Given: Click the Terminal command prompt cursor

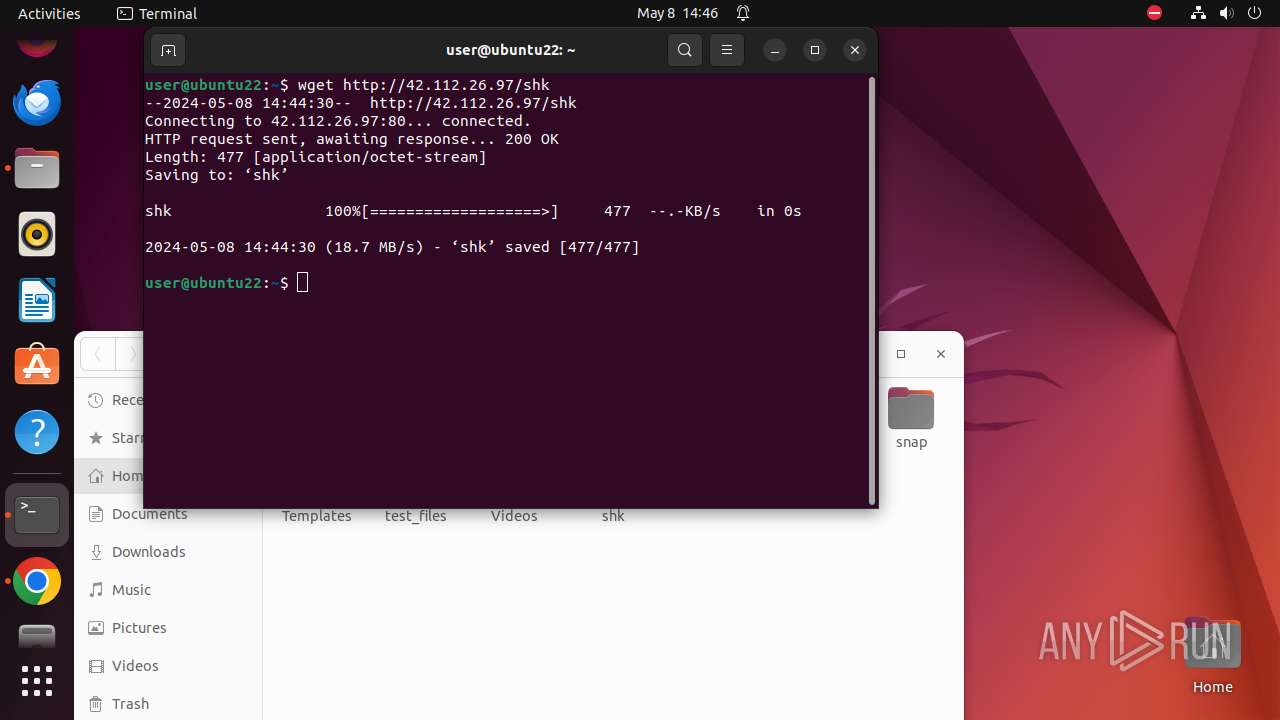Looking at the screenshot, I should pyautogui.click(x=303, y=283).
